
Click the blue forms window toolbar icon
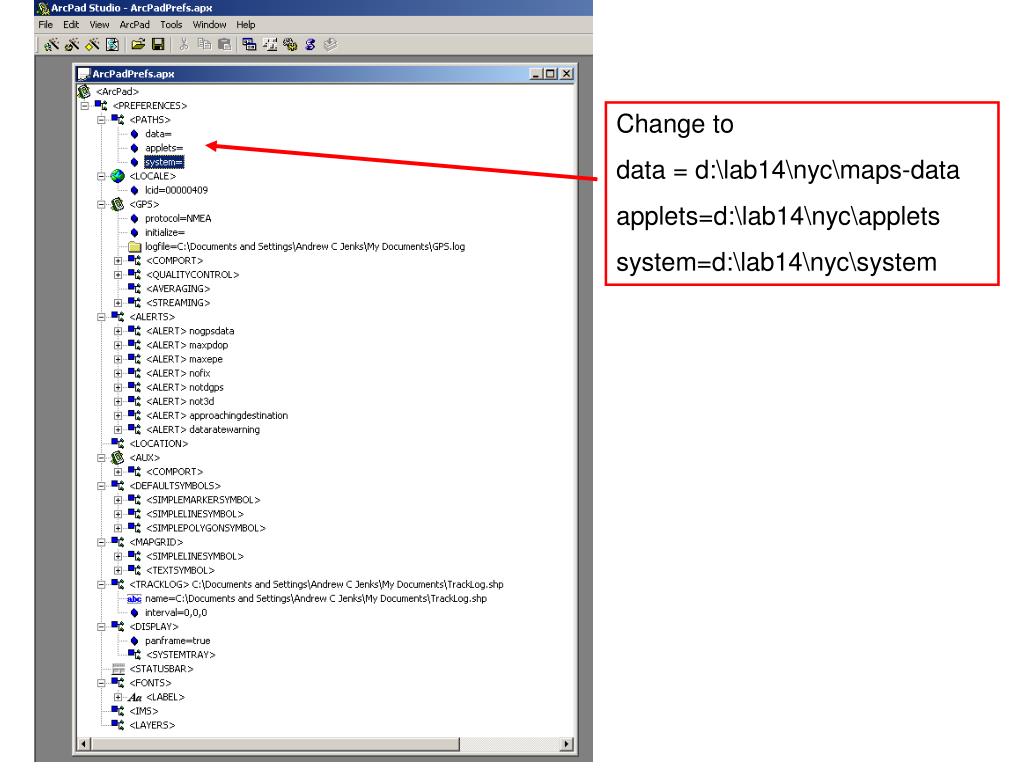[x=249, y=44]
